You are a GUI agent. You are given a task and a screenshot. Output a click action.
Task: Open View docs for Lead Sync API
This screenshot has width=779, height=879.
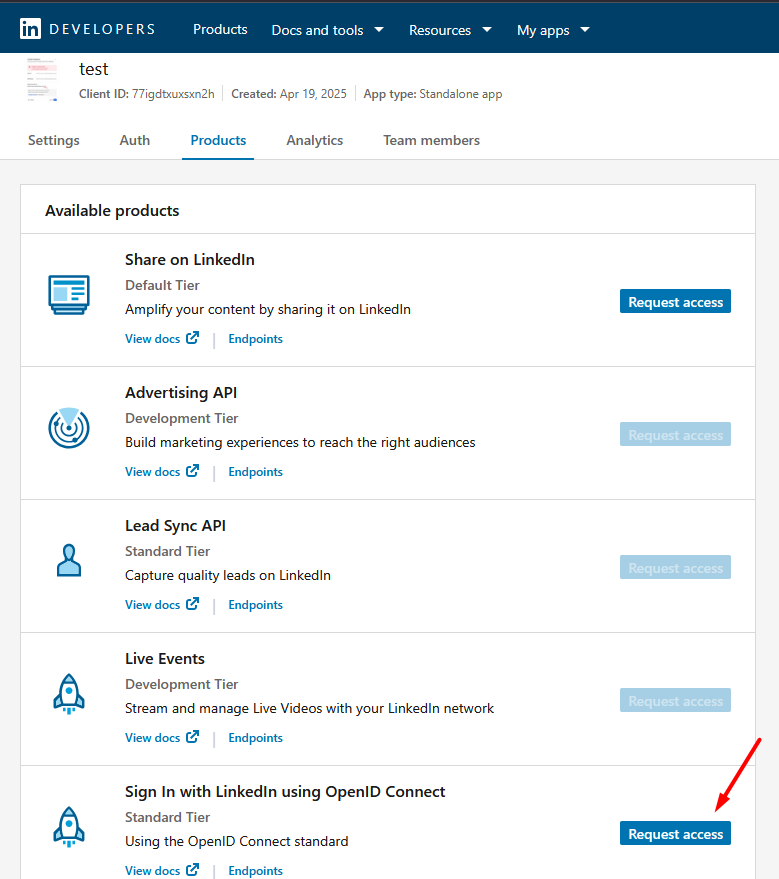152,604
